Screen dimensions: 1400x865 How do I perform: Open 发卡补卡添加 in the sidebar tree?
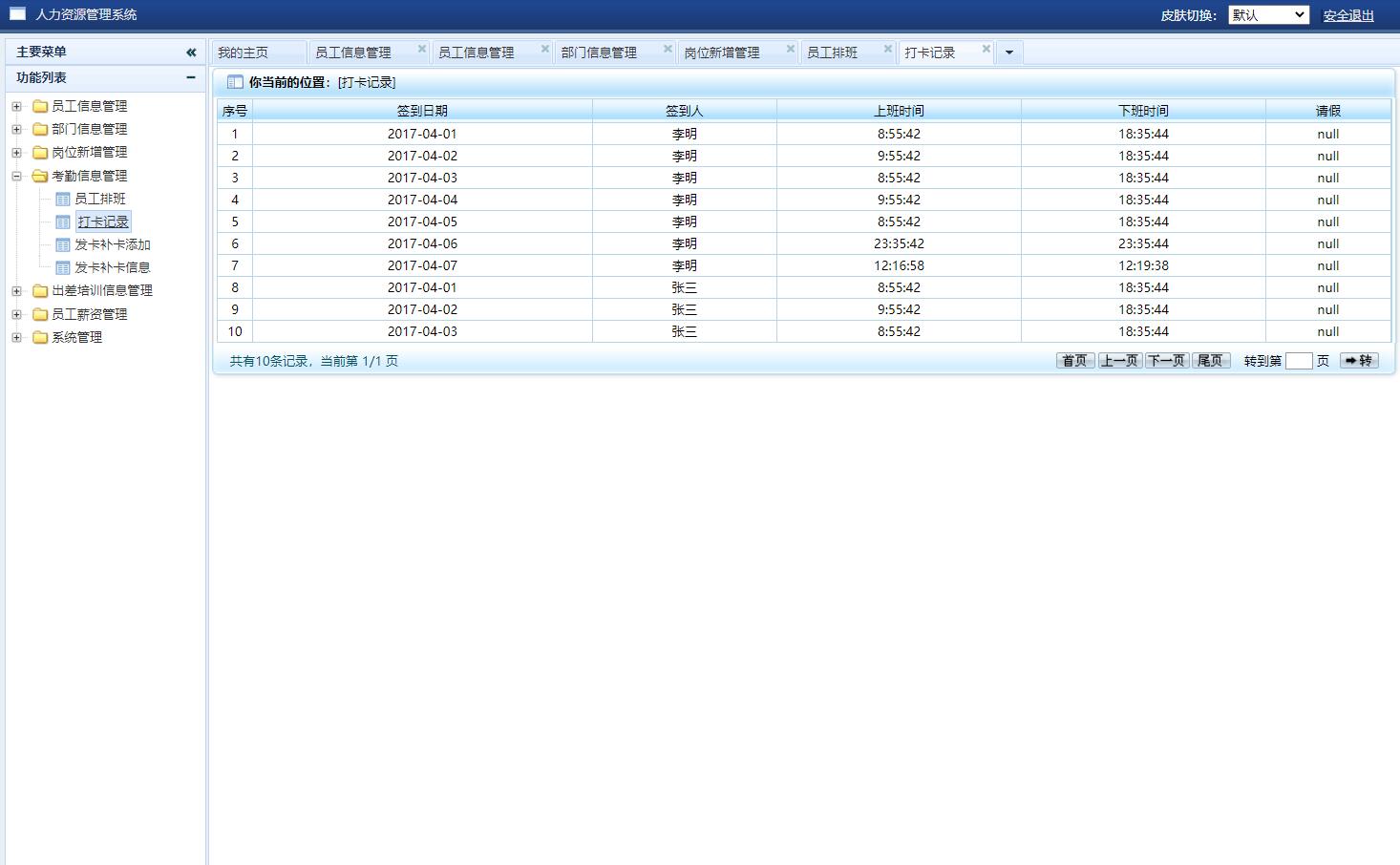point(113,244)
